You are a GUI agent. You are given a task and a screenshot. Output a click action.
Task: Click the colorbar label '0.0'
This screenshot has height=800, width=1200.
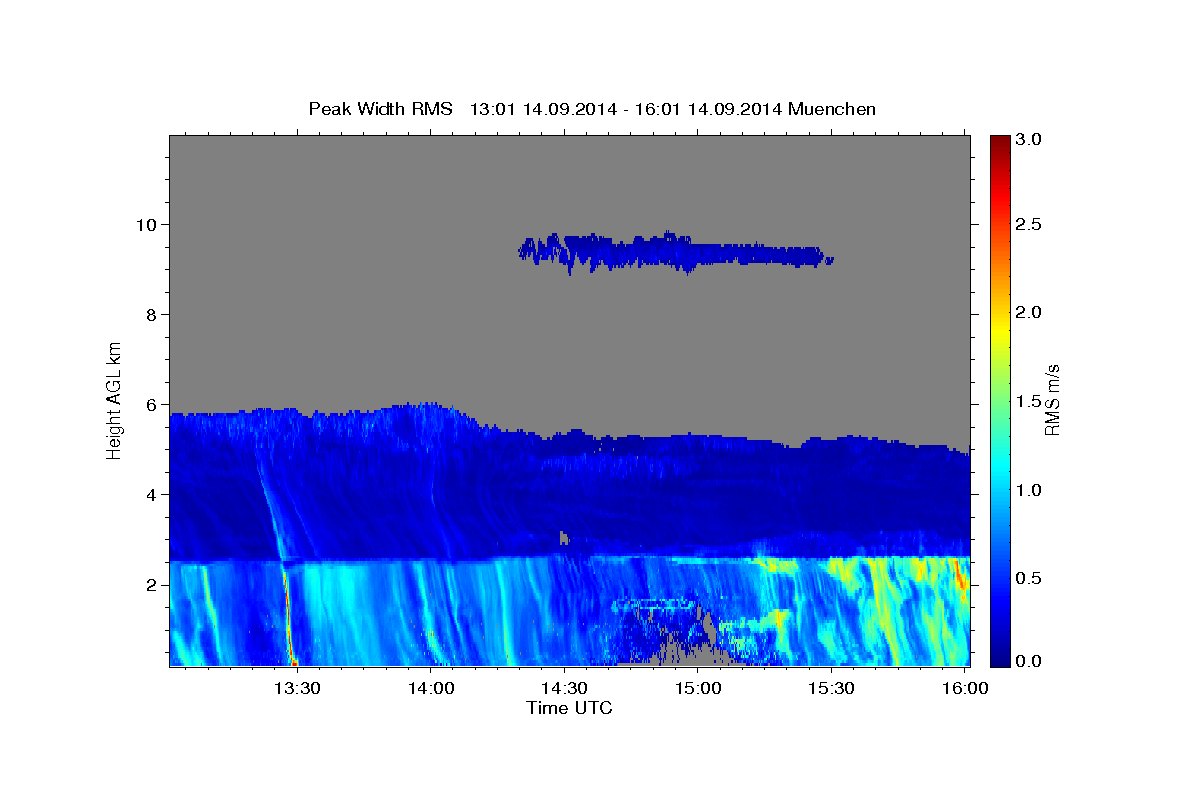click(1030, 660)
